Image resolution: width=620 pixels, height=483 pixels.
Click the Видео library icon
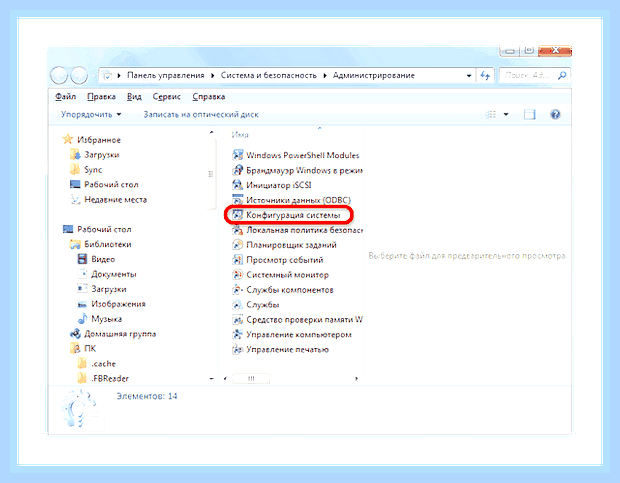pyautogui.click(x=82, y=259)
